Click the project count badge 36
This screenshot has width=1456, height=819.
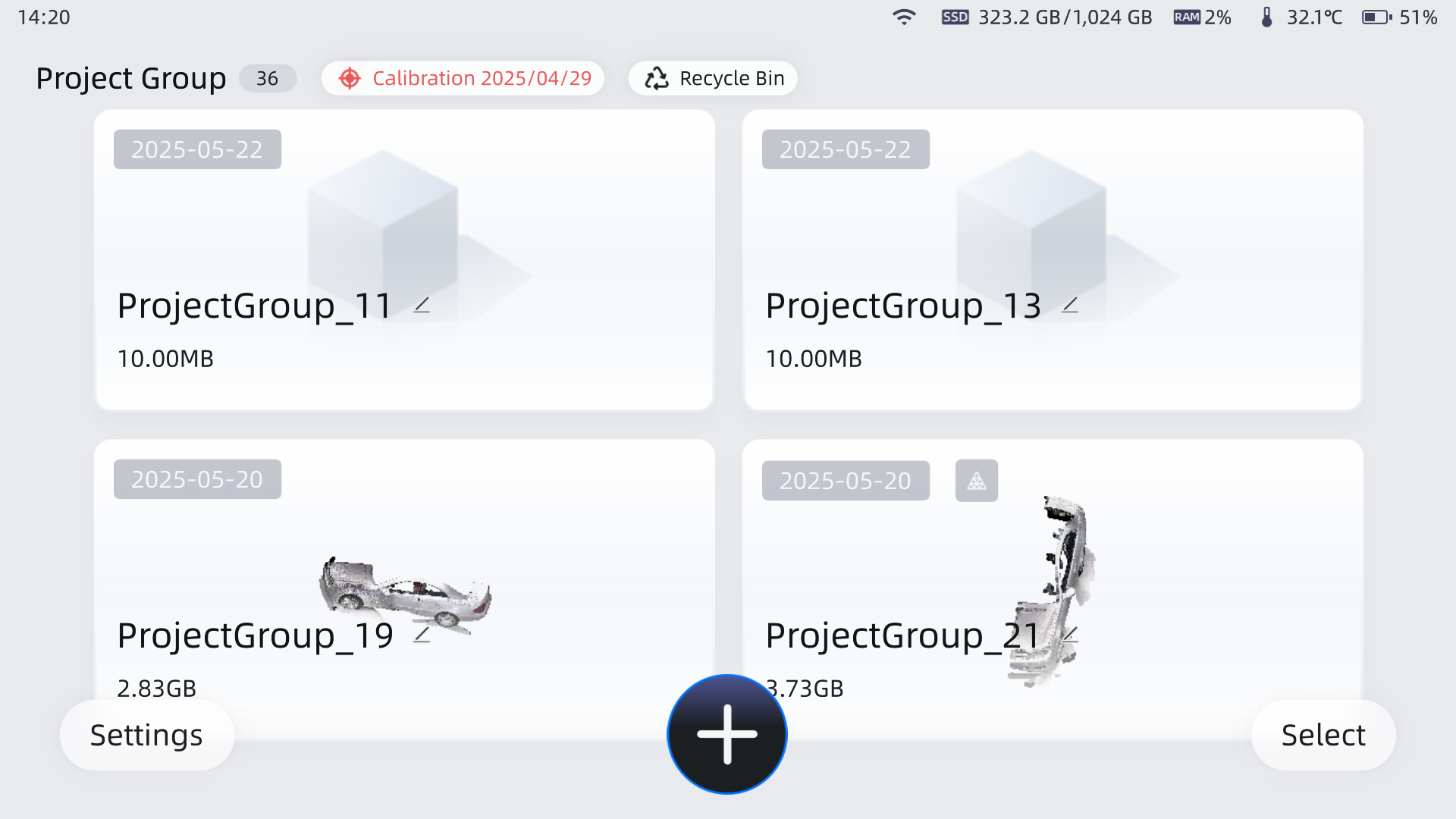(267, 78)
